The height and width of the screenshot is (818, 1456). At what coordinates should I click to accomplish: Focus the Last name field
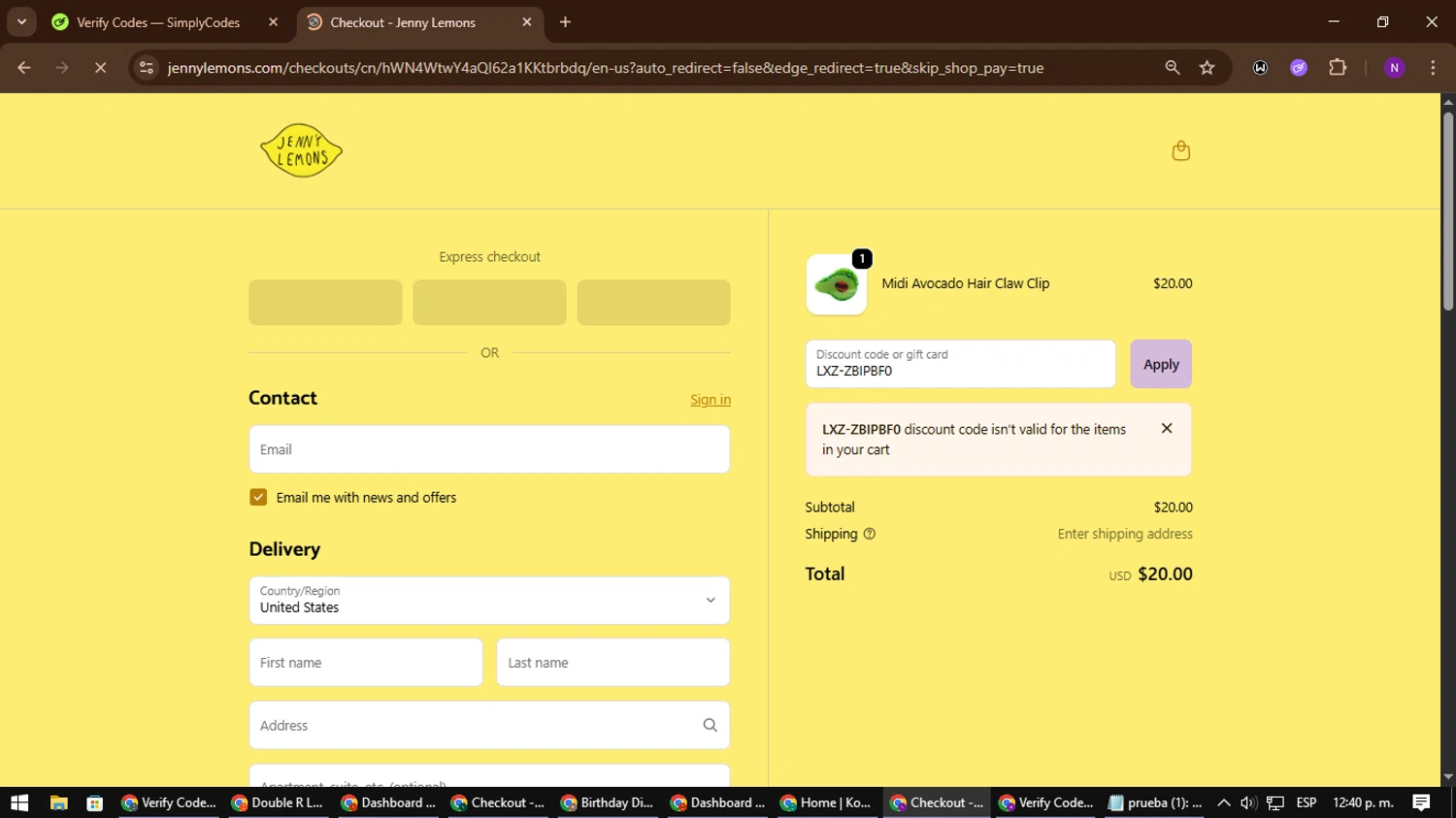[612, 663]
